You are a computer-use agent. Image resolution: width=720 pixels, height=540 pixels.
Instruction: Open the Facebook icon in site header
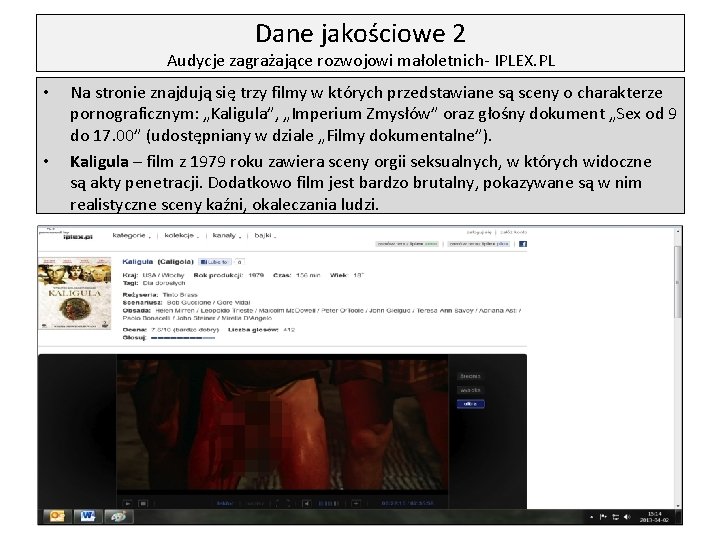coord(523,244)
